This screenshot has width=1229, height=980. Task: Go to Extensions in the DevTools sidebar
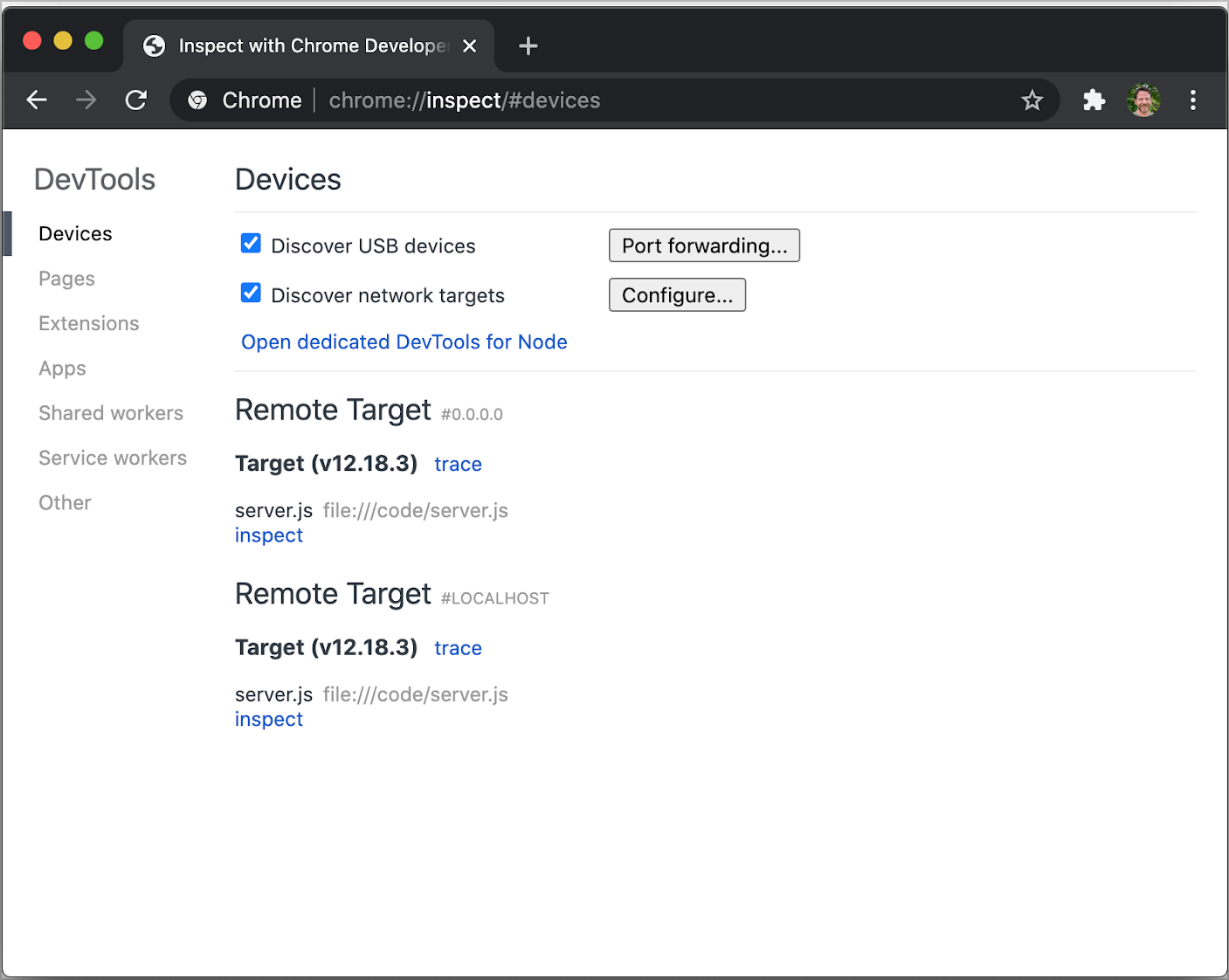pos(88,324)
